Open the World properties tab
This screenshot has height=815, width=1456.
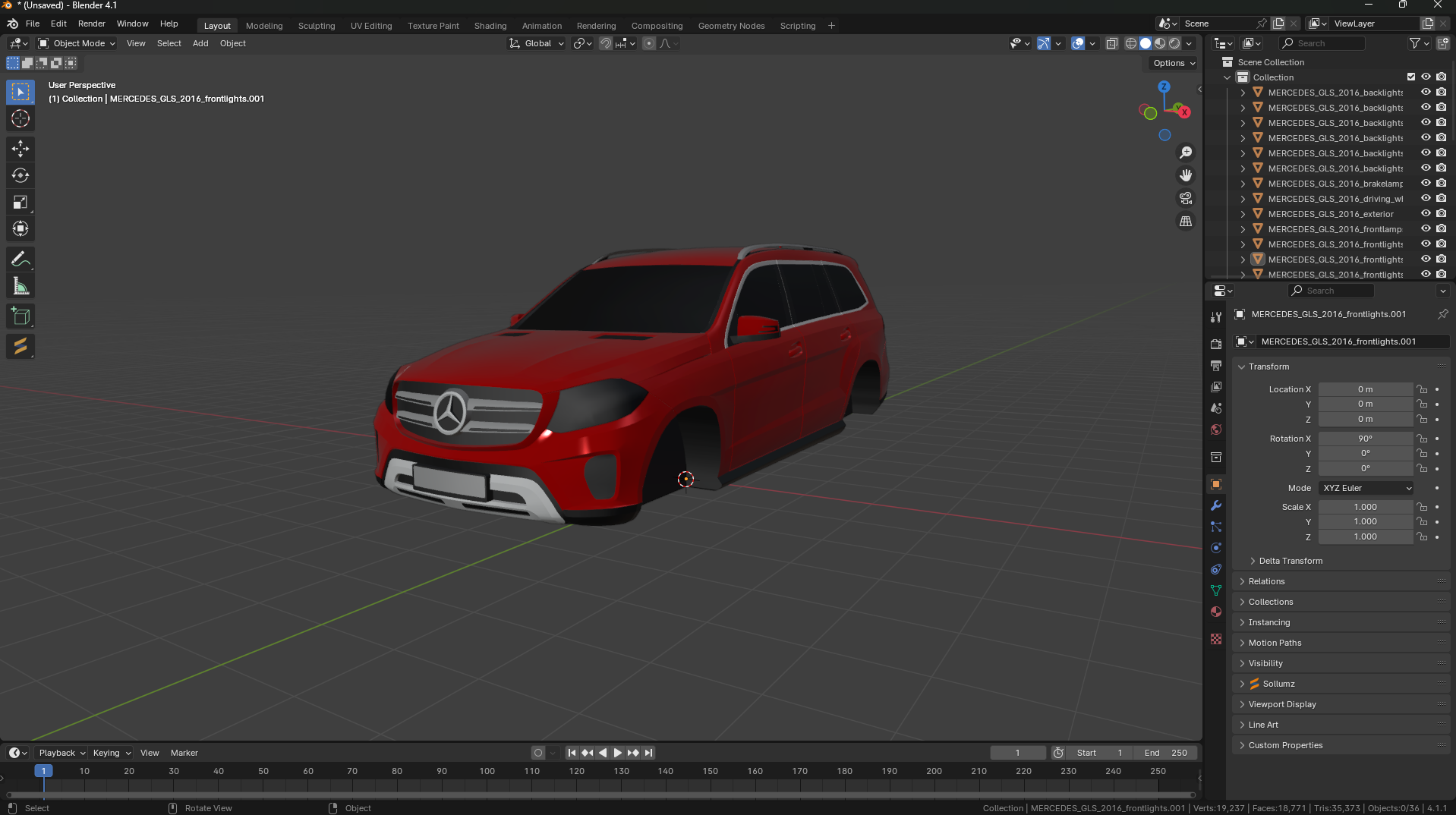pos(1216,430)
